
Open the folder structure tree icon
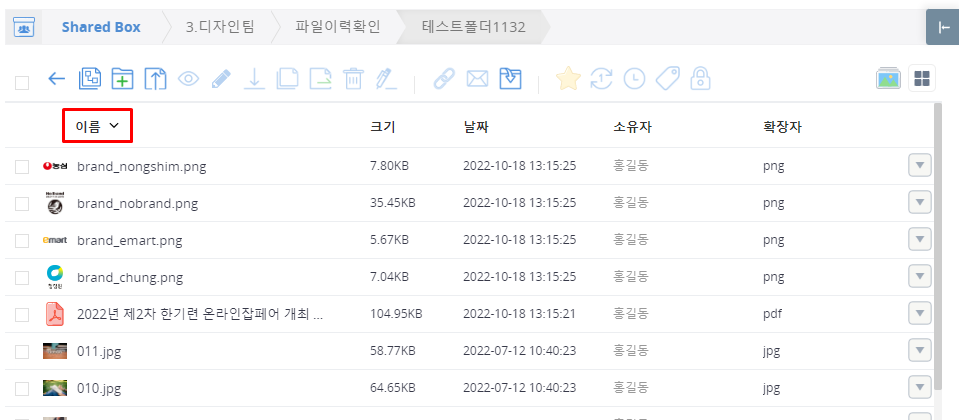[90, 79]
